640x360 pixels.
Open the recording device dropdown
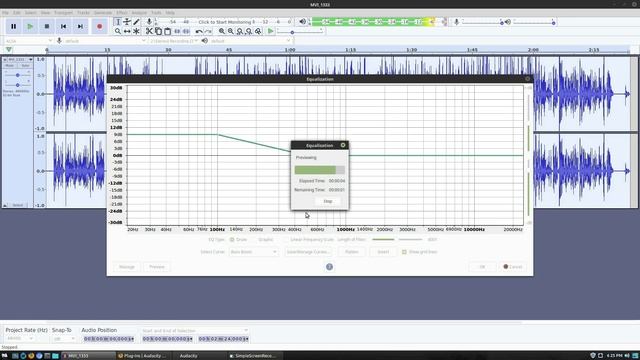pyautogui.click(x=105, y=41)
